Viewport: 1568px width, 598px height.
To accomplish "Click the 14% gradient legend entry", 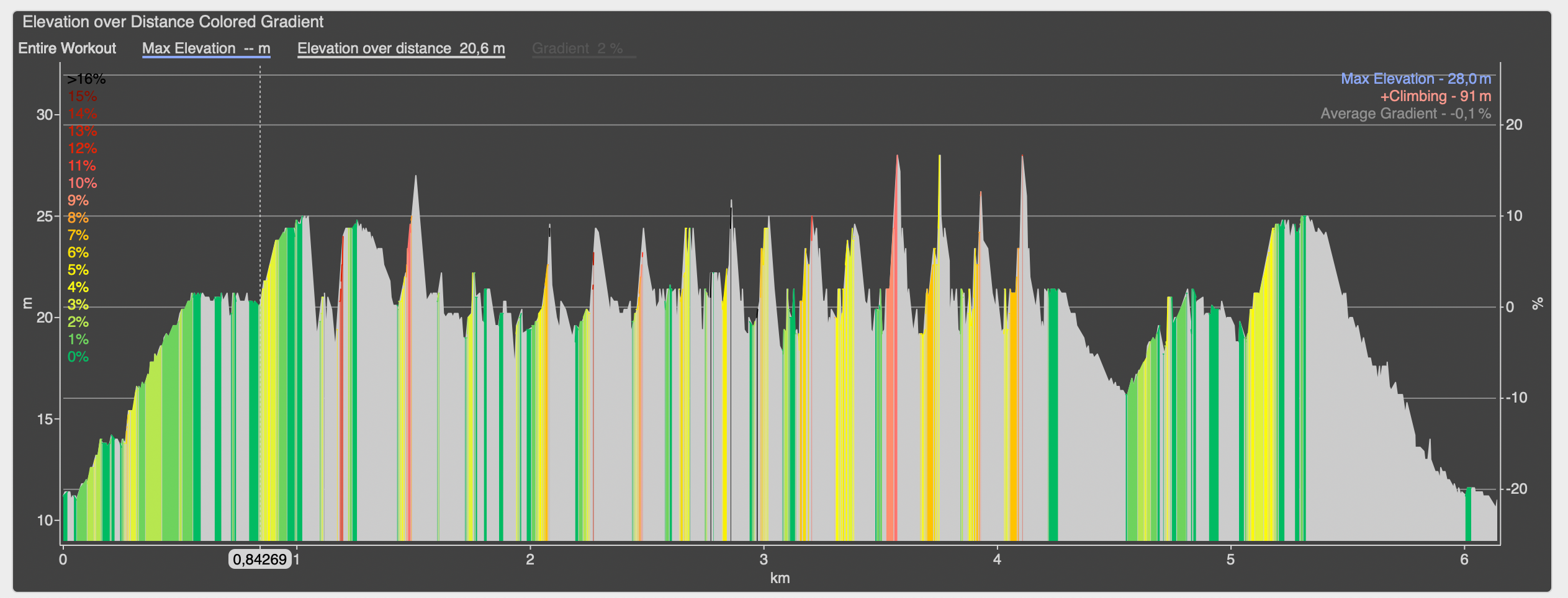I will click(x=83, y=114).
